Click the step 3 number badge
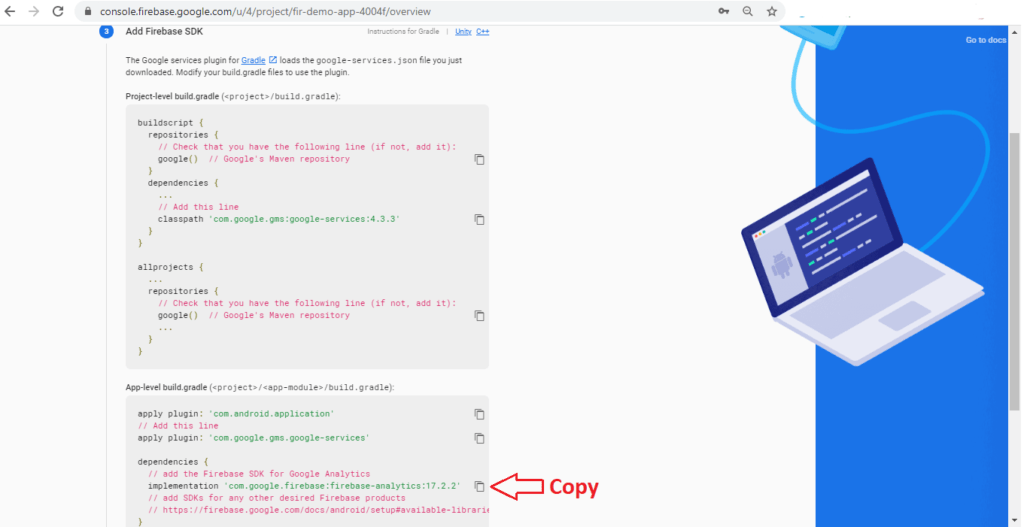The image size is (1024, 527). coord(106,31)
